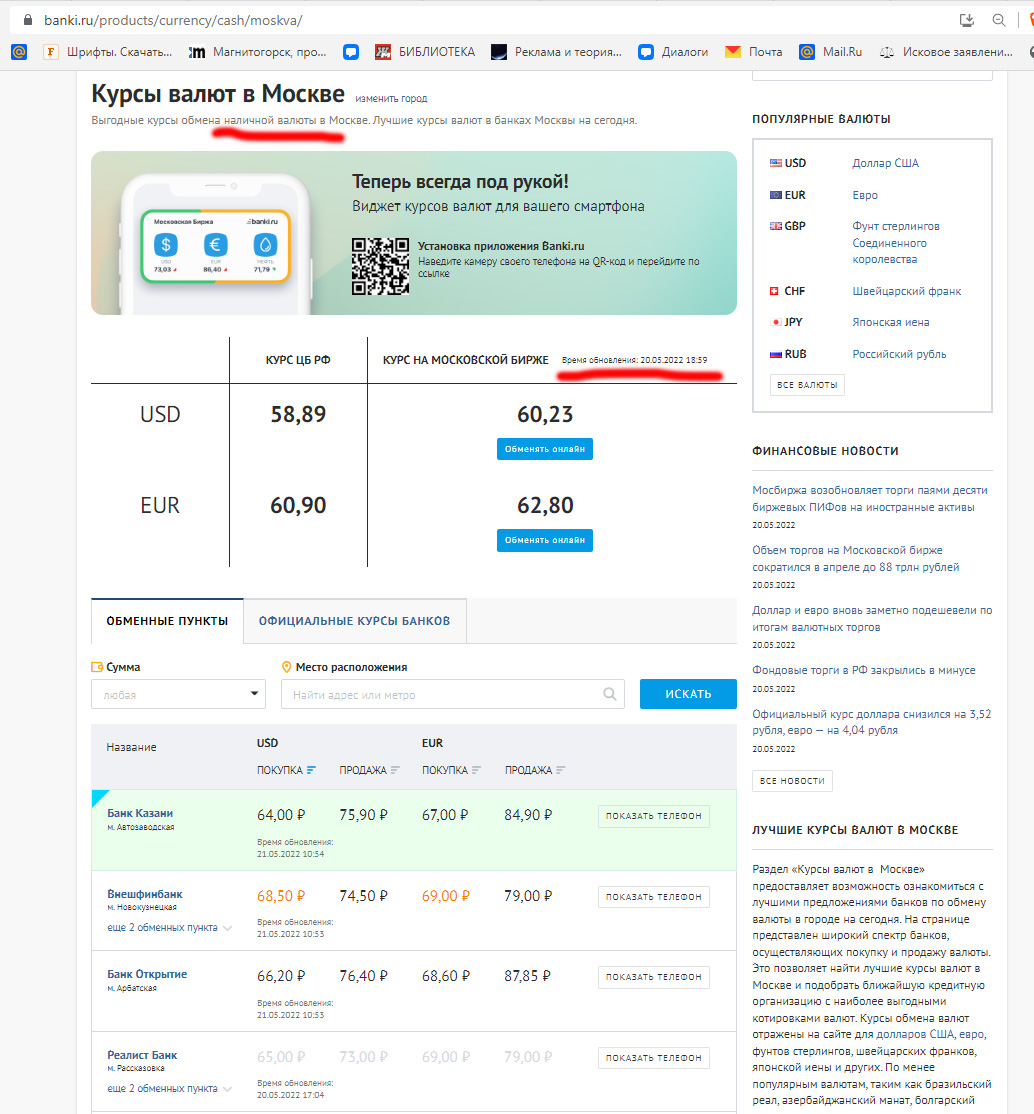Image resolution: width=1034 pixels, height=1114 pixels.
Task: Open news Официальный курс доллара снизился
Action: pyautogui.click(x=871, y=722)
